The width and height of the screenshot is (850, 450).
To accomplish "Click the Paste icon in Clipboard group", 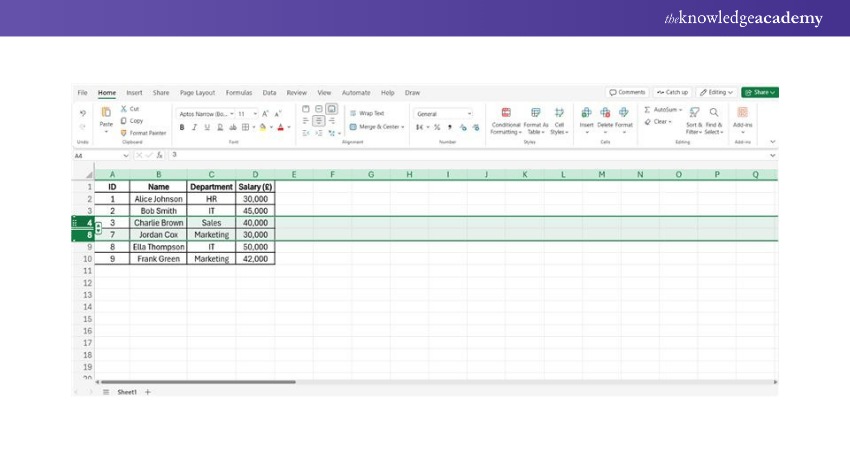I will pyautogui.click(x=106, y=114).
